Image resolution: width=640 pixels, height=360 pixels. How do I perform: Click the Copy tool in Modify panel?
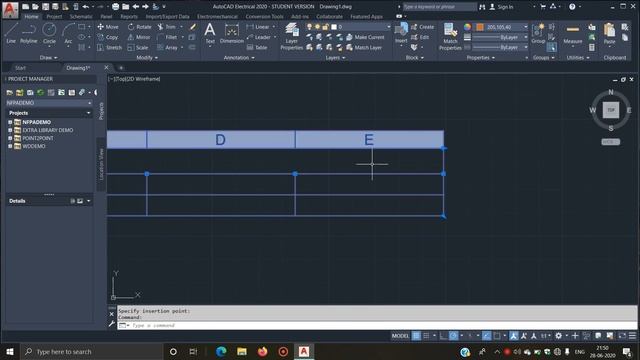coord(108,37)
